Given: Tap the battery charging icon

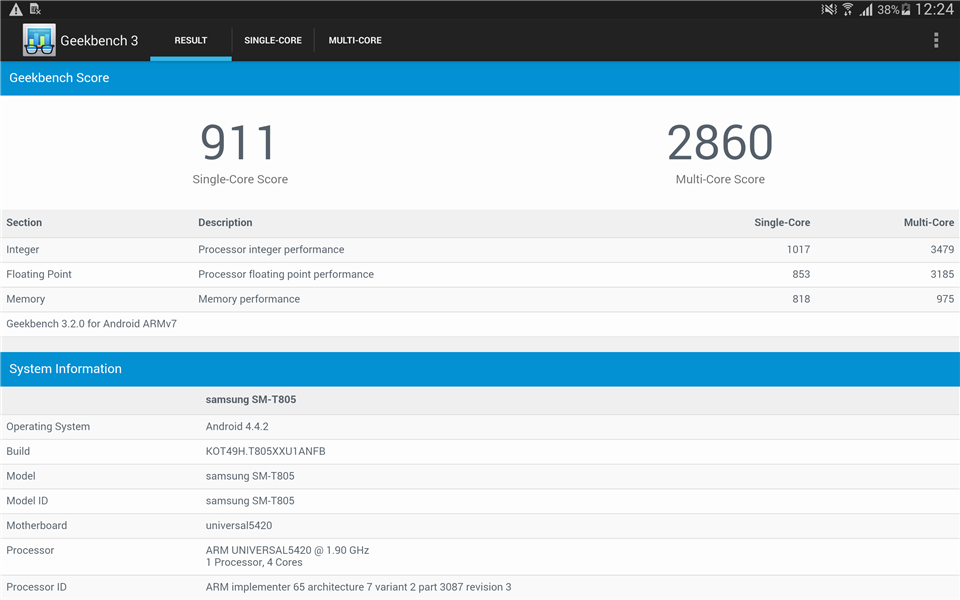Looking at the screenshot, I should pyautogui.click(x=906, y=9).
